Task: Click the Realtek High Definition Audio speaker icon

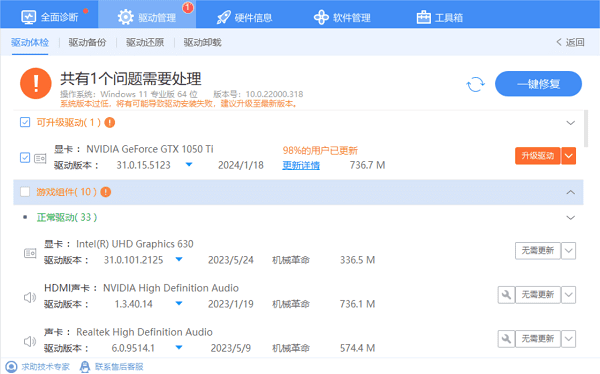Action: pyautogui.click(x=30, y=341)
